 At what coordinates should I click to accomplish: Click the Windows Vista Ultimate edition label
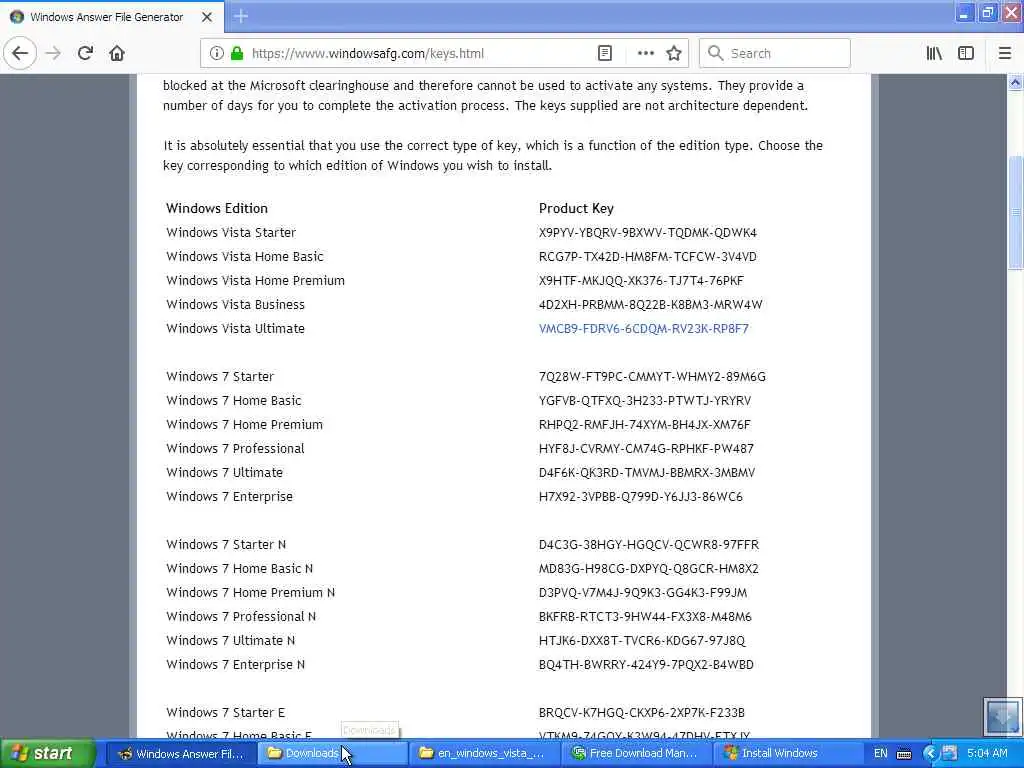point(235,328)
